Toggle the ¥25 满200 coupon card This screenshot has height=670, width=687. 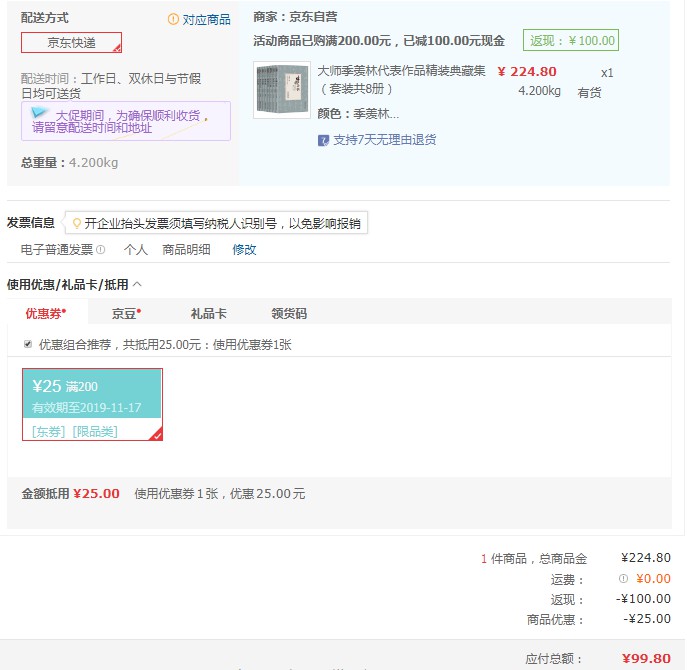pos(92,404)
